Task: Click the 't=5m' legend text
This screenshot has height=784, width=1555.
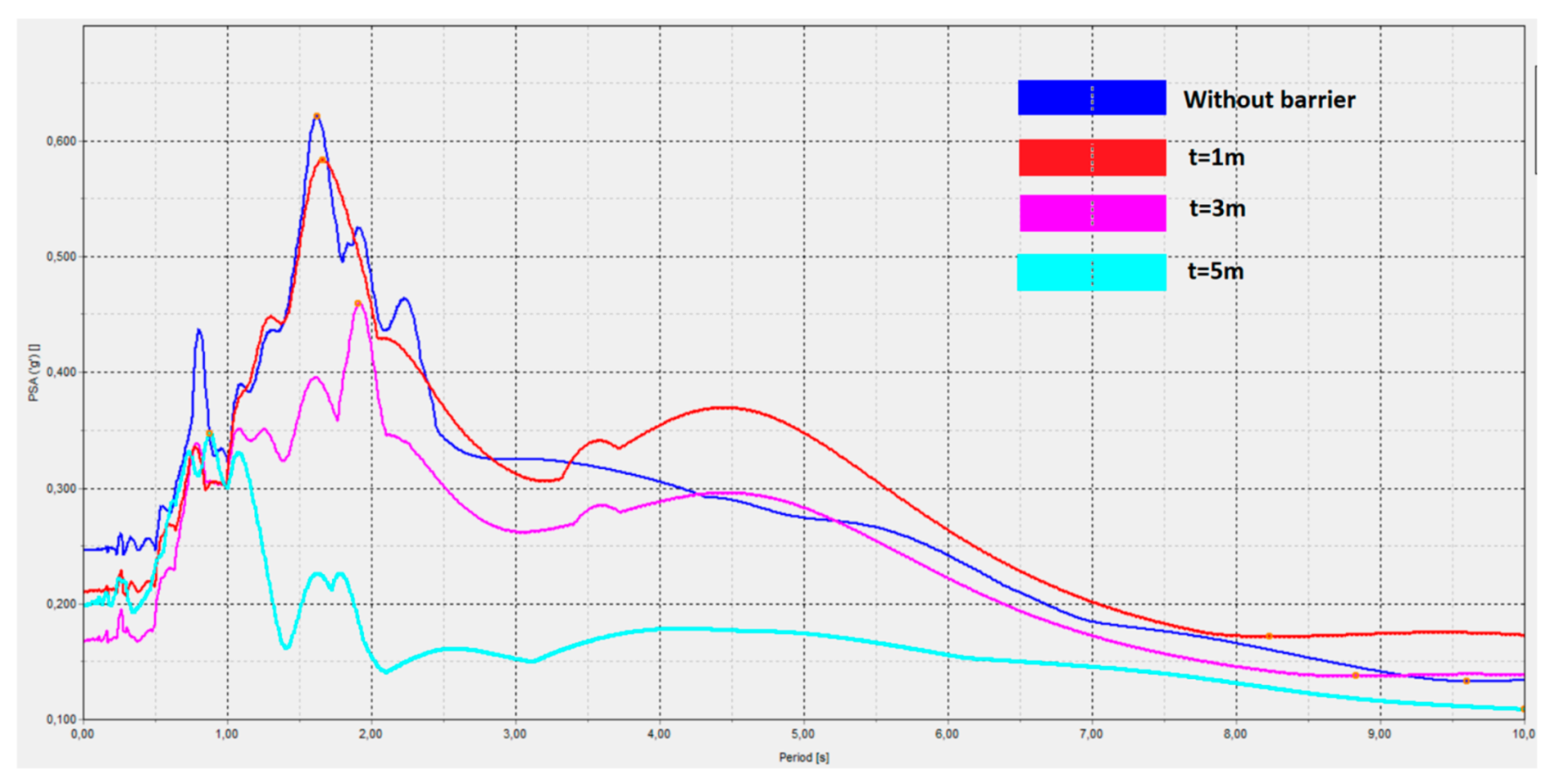Action: click(1215, 272)
